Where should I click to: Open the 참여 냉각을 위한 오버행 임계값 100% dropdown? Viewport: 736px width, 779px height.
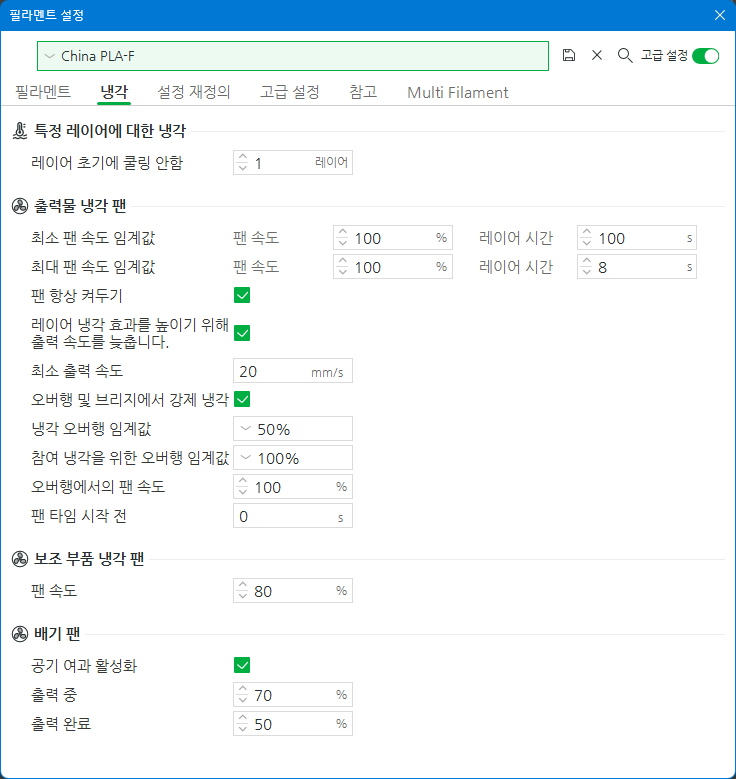(x=293, y=458)
